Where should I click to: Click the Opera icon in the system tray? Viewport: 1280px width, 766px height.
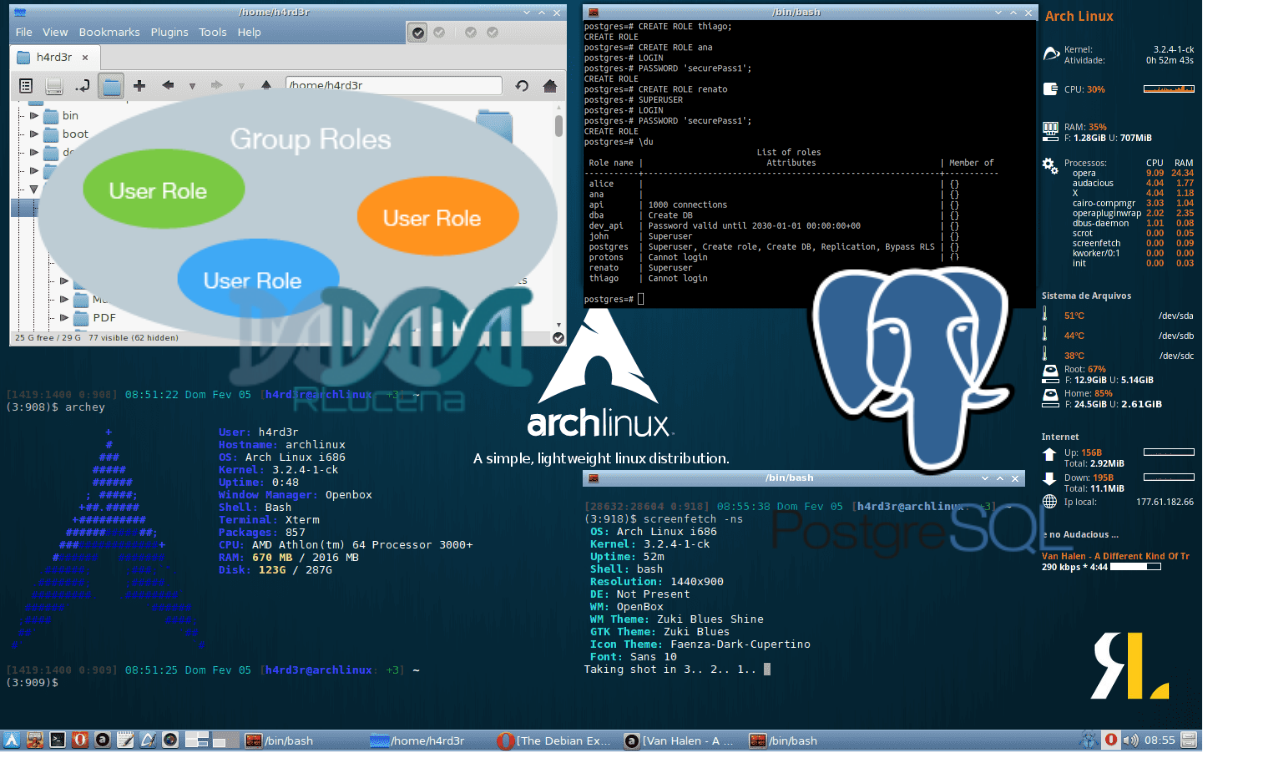pyautogui.click(x=1110, y=740)
